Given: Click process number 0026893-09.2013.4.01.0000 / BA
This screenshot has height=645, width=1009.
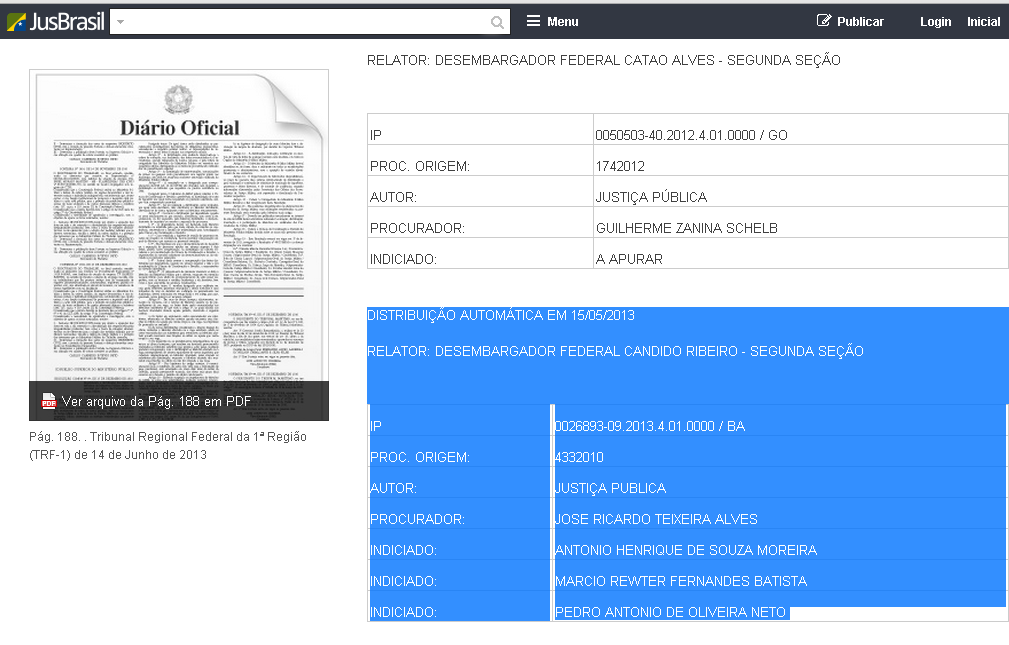Looking at the screenshot, I should 650,427.
